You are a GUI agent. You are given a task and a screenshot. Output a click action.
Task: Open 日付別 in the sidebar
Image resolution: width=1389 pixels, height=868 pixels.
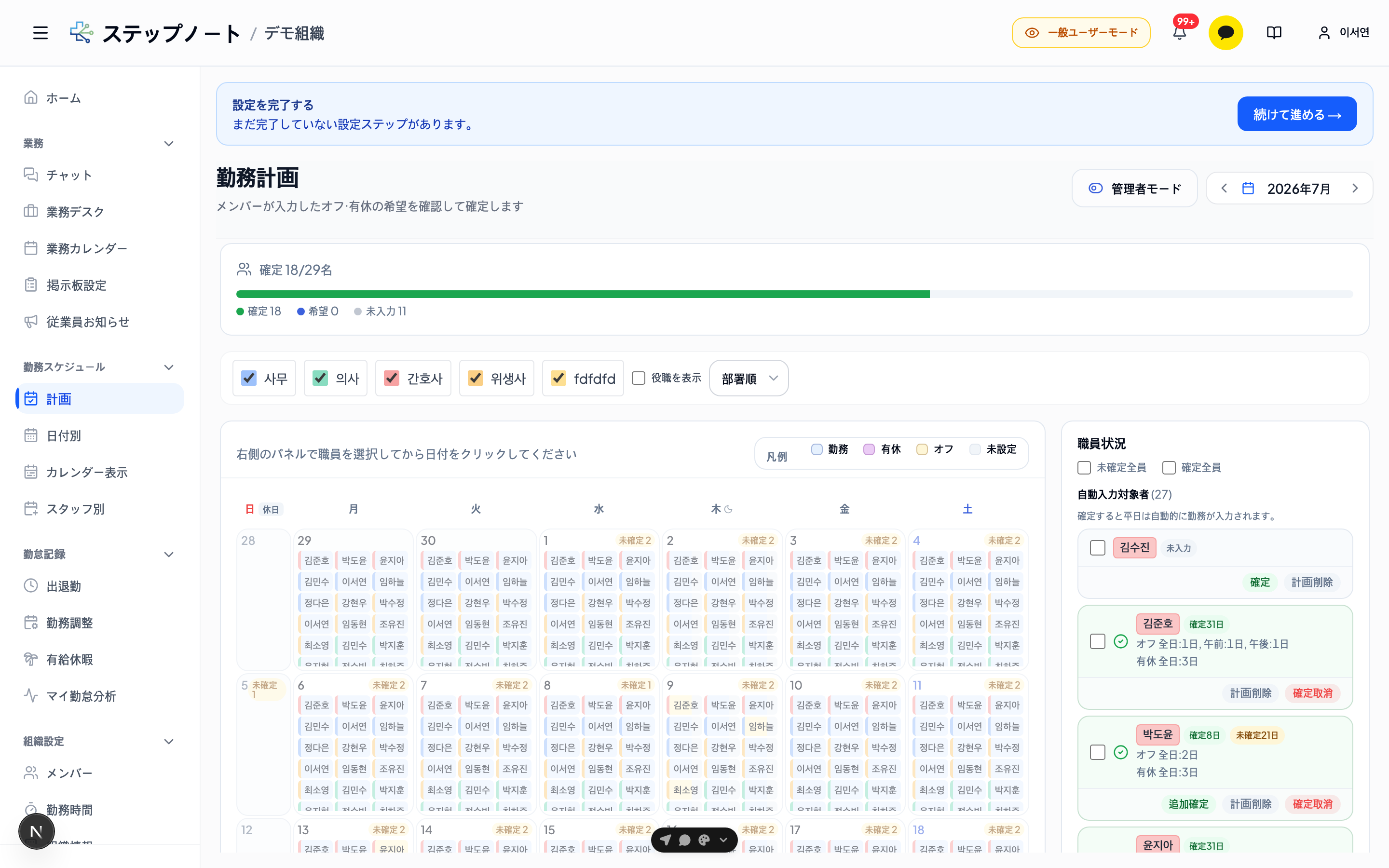point(100,435)
